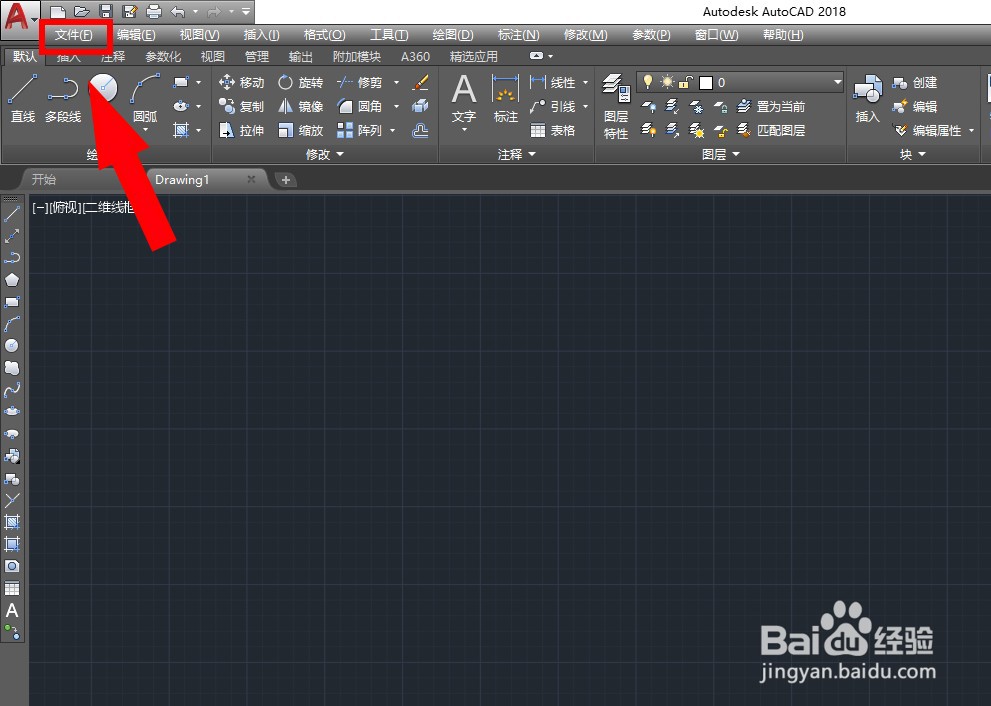Click the Save floppy-disk icon in quick access toolbar
This screenshot has width=991, height=706.
106,11
